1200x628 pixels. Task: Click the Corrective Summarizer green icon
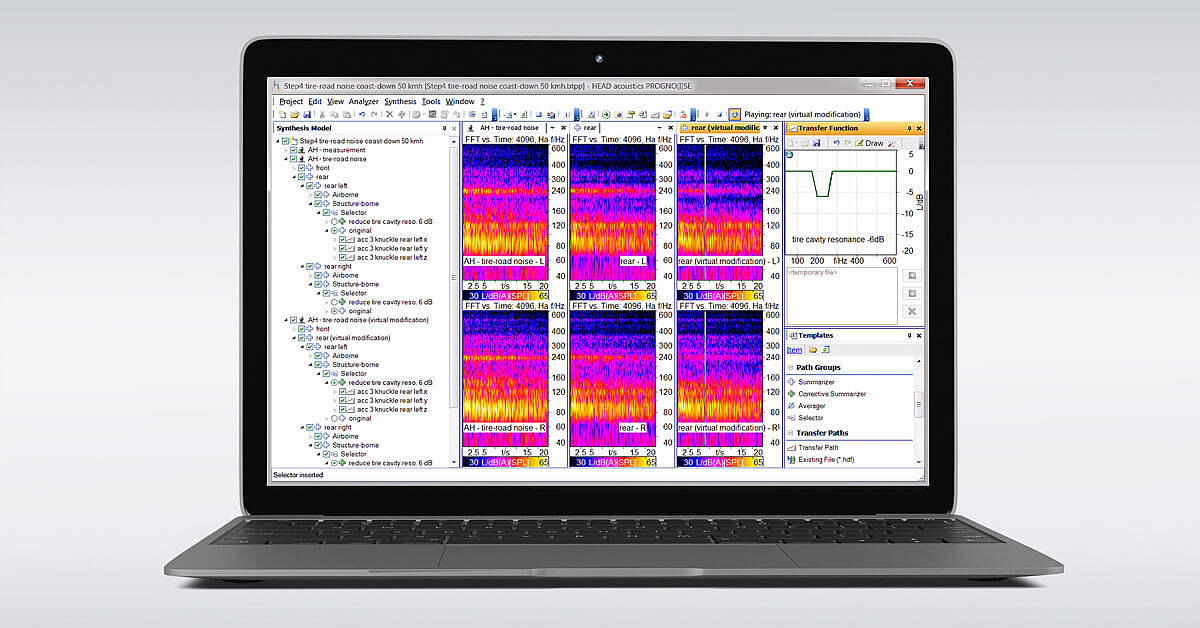(x=791, y=394)
